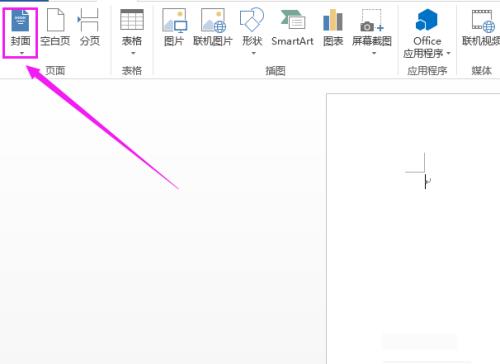Open the 封面 cover page gallery
This screenshot has height=364, width=500.
(x=20, y=32)
